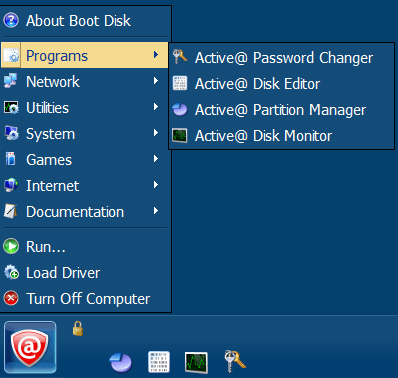Launch Disk Editor from taskbar grid icon
398x378 pixels.
point(159,362)
